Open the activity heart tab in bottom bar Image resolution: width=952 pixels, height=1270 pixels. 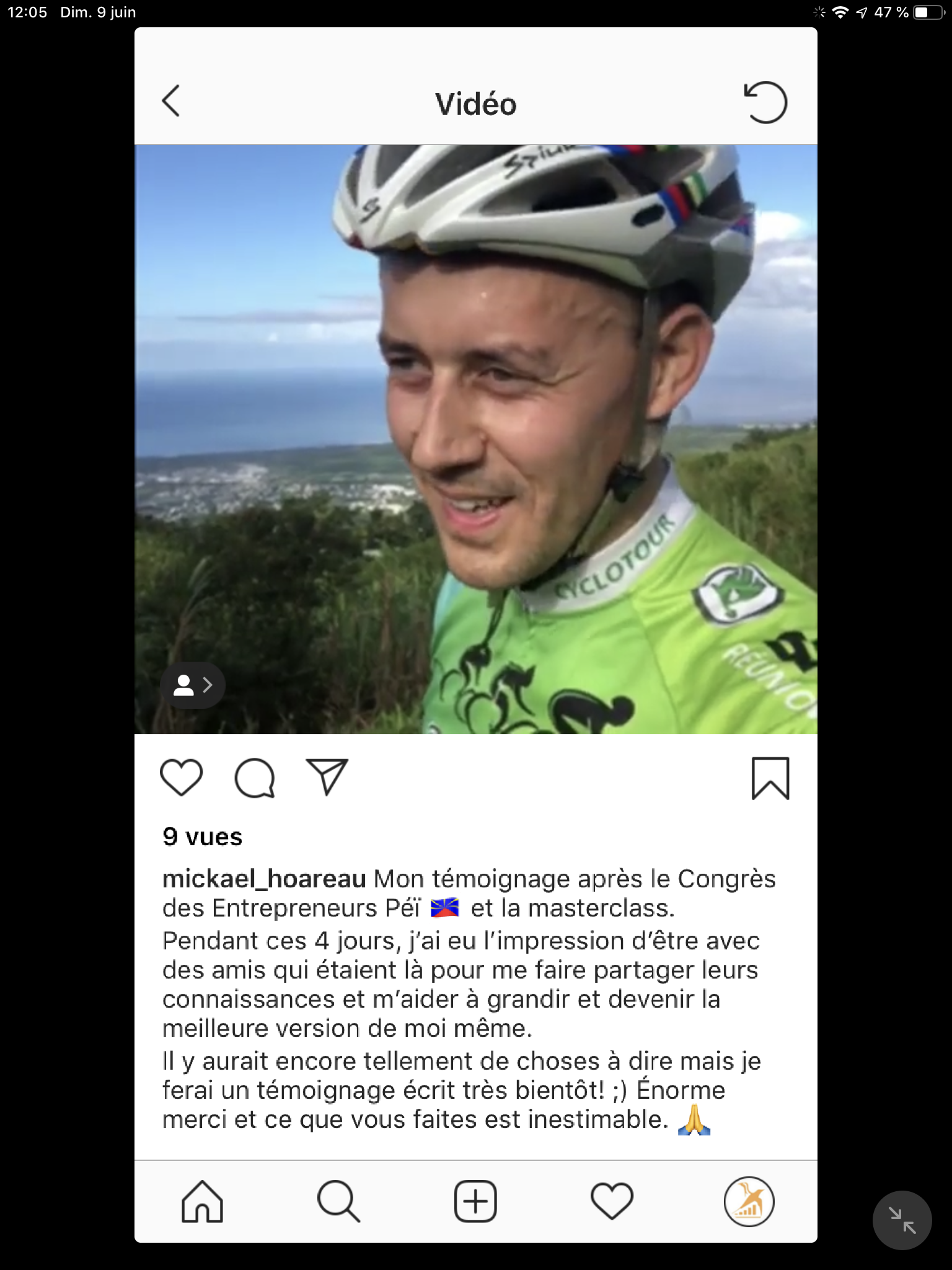(x=612, y=1201)
